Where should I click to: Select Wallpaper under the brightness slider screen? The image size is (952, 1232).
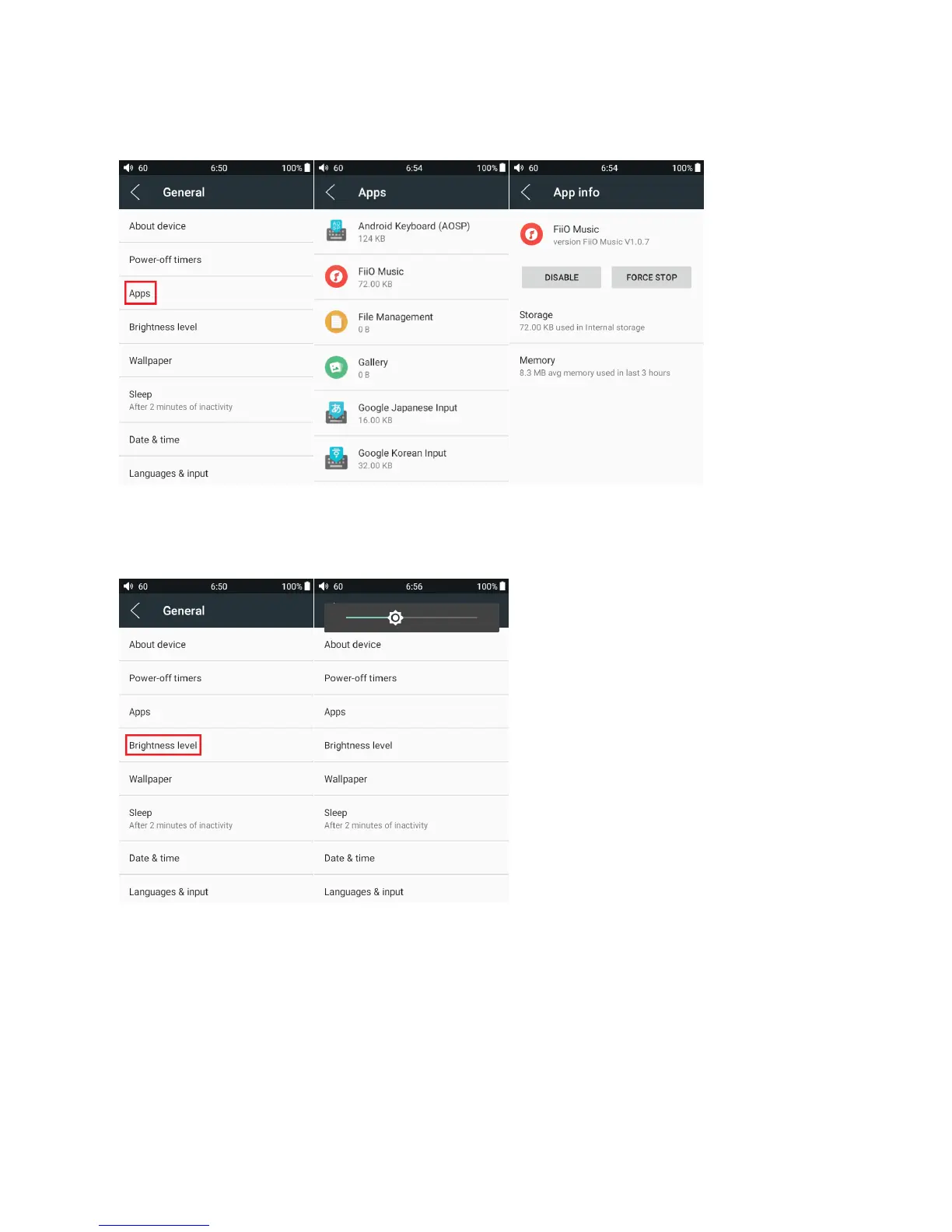click(x=411, y=779)
